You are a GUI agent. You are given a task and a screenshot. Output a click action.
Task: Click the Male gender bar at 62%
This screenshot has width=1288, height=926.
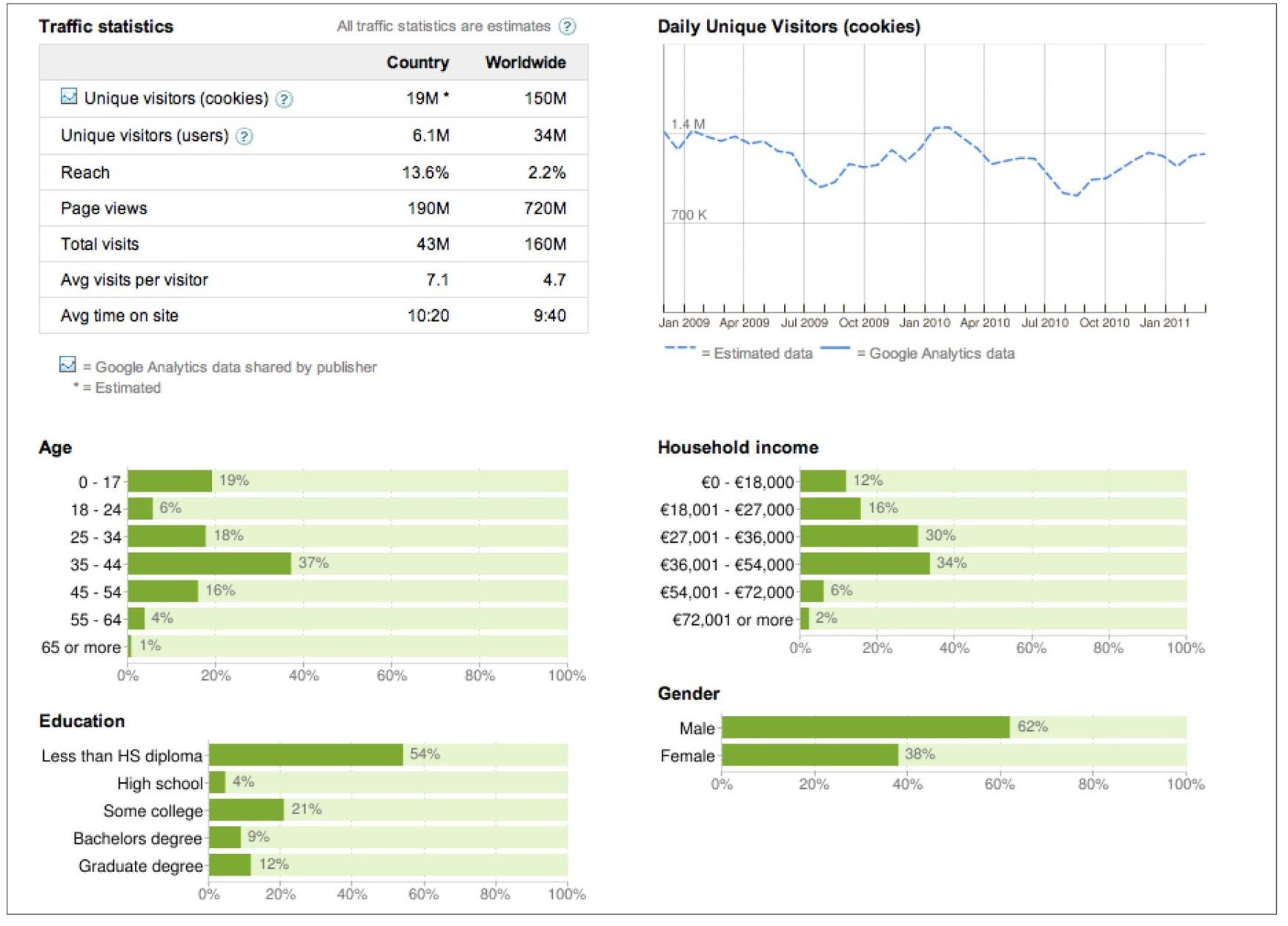[x=866, y=727]
